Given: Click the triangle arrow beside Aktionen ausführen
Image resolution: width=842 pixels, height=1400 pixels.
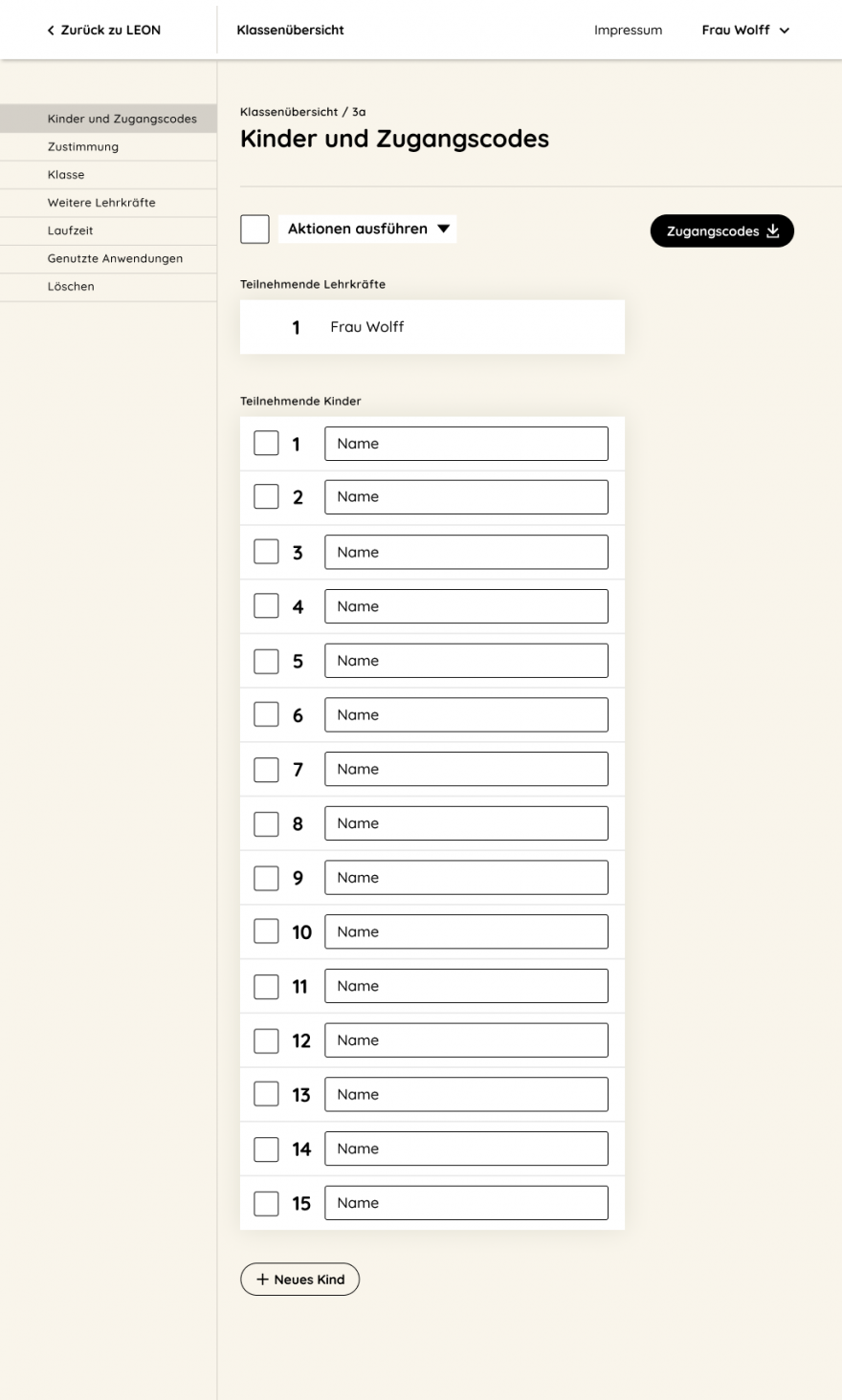Looking at the screenshot, I should coord(443,229).
